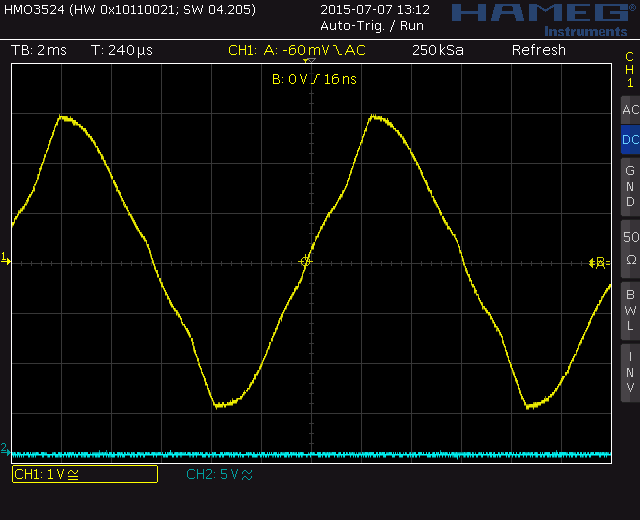The height and width of the screenshot is (520, 640).
Task: Select DC coupling softkey
Action: click(630, 140)
